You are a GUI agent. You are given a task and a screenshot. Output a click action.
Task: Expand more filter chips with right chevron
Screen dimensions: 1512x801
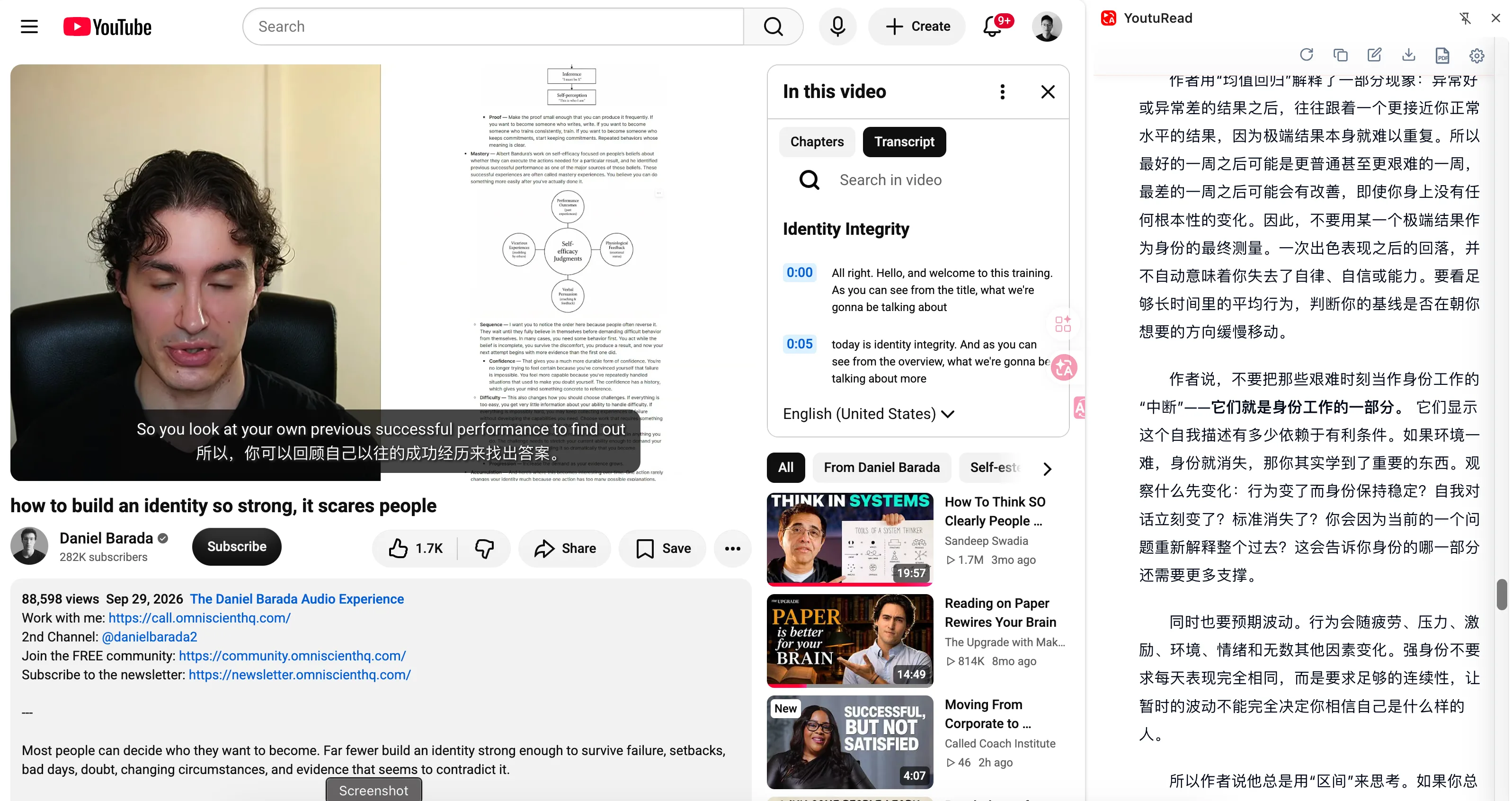[1048, 468]
